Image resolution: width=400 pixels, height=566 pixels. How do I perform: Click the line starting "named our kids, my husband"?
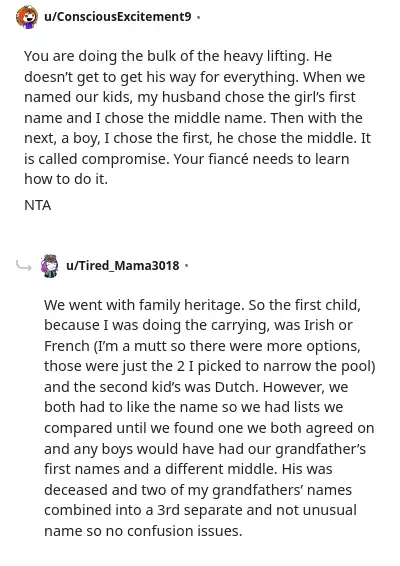coord(190,97)
